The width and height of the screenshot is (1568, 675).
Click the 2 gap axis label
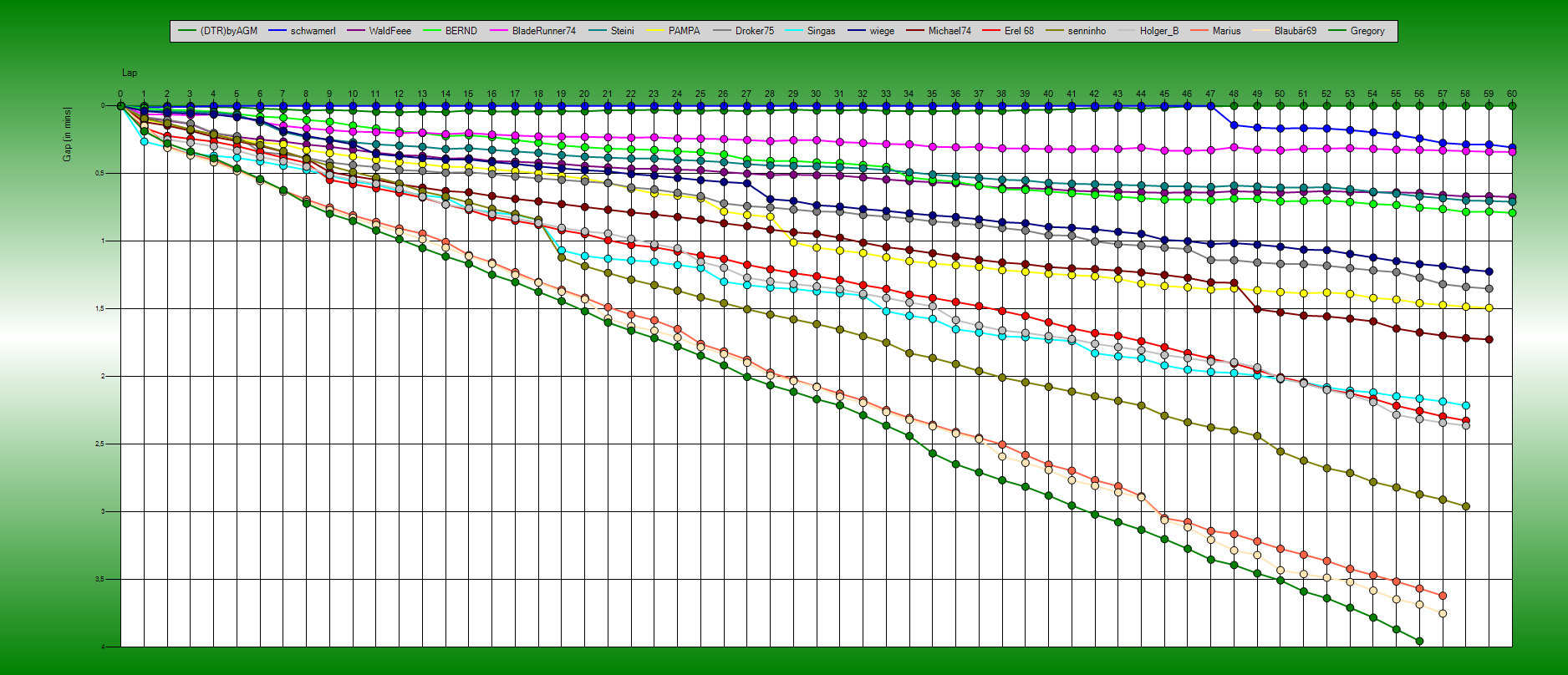[103, 377]
